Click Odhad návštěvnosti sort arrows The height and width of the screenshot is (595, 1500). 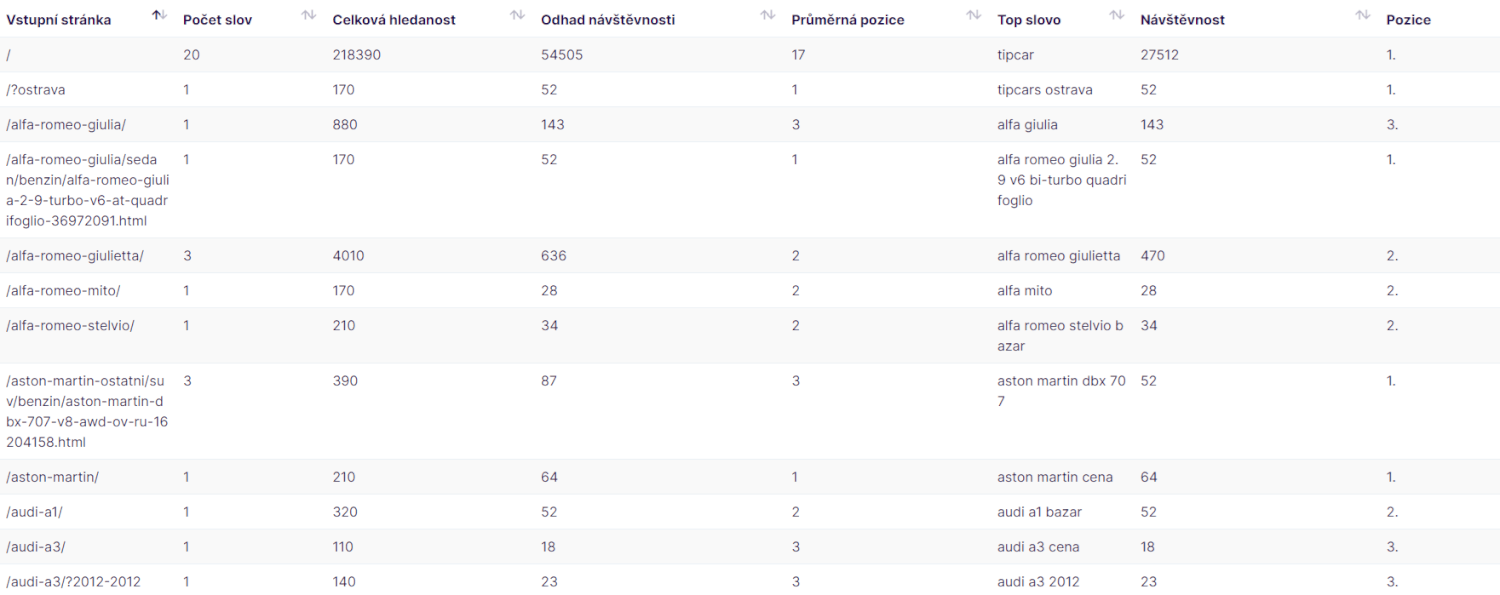[x=768, y=15]
